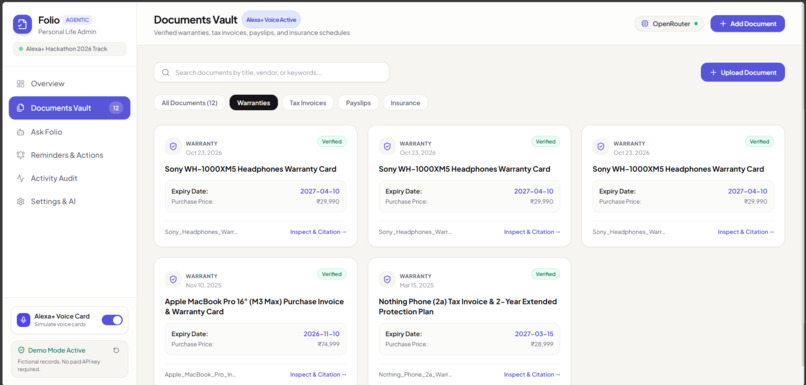The height and width of the screenshot is (385, 806).
Task: Click the purchase price ₹28,999
Action: coord(542,344)
